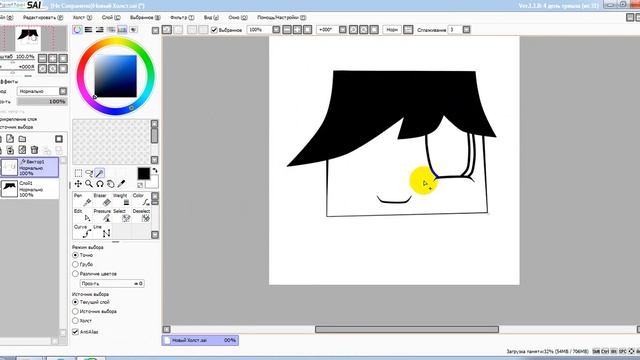Select the Слой1 layer
Screen dimensions: 640x360
30,189
